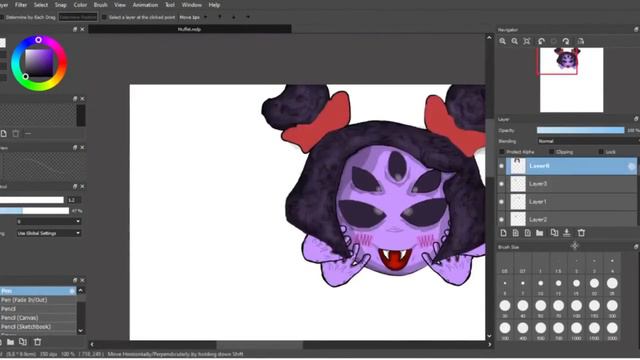Toggle visibility of Layer2
Screen dimensions: 640x360
click(501, 220)
